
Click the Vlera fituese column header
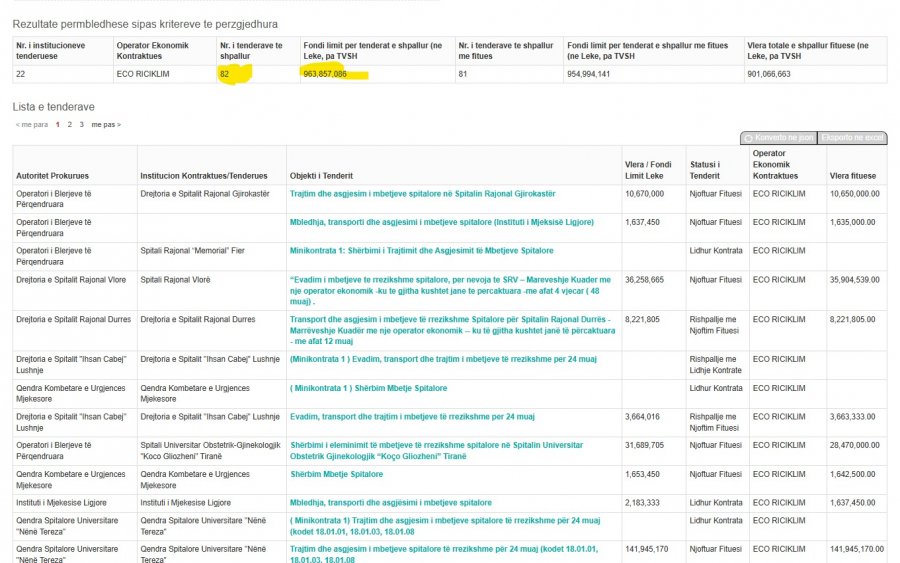click(x=852, y=176)
